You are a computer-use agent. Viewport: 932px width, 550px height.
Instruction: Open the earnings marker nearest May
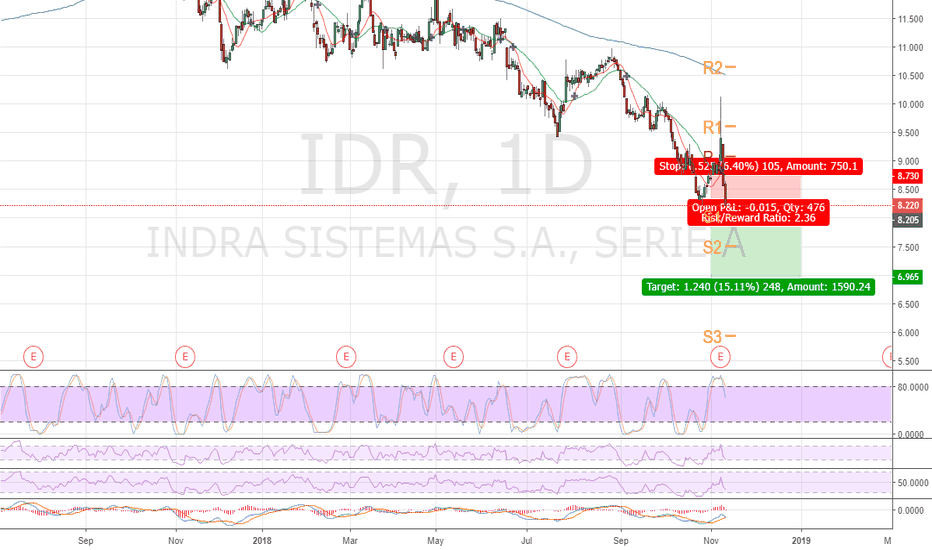coord(454,357)
